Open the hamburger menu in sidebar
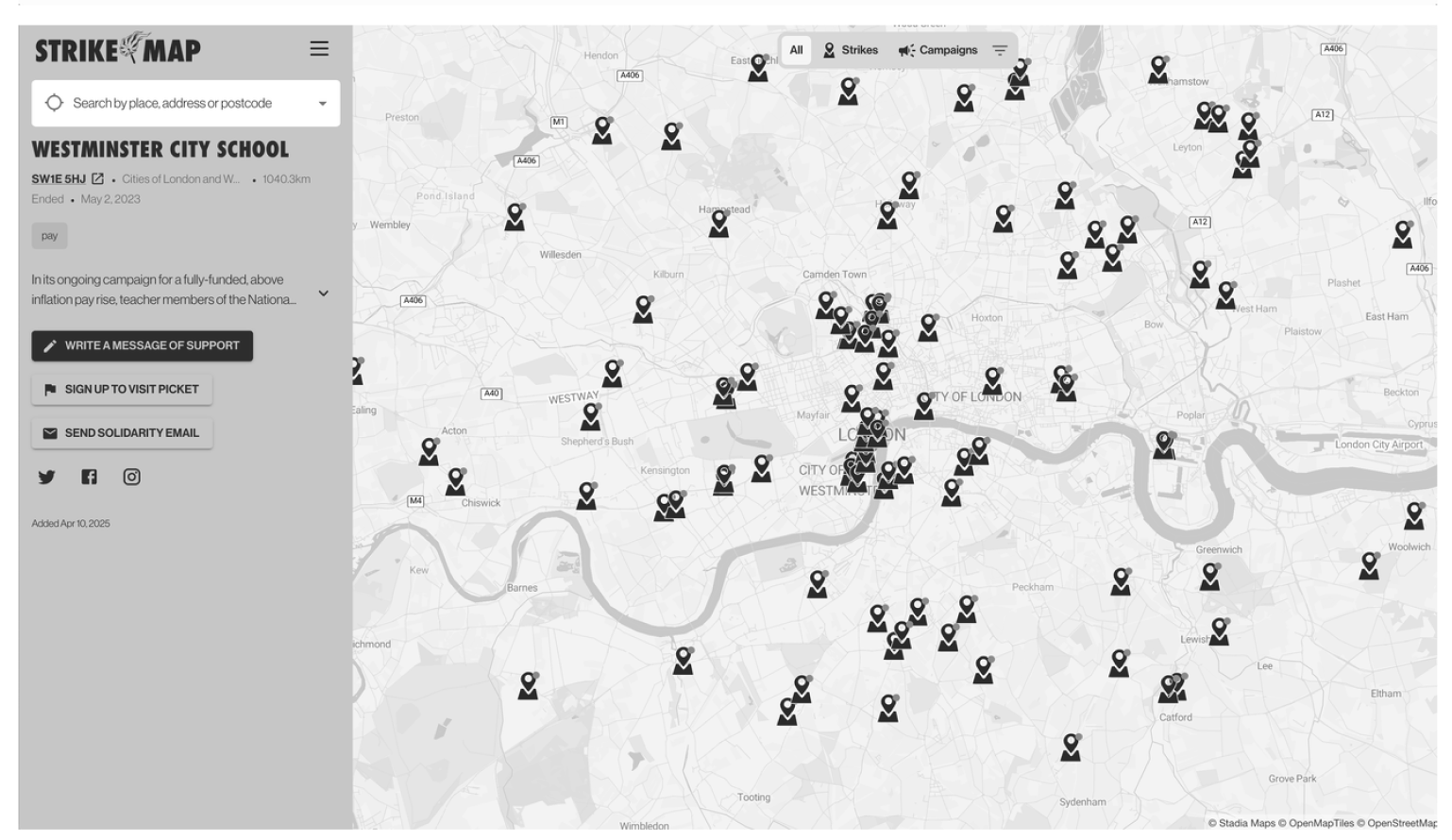 [319, 49]
